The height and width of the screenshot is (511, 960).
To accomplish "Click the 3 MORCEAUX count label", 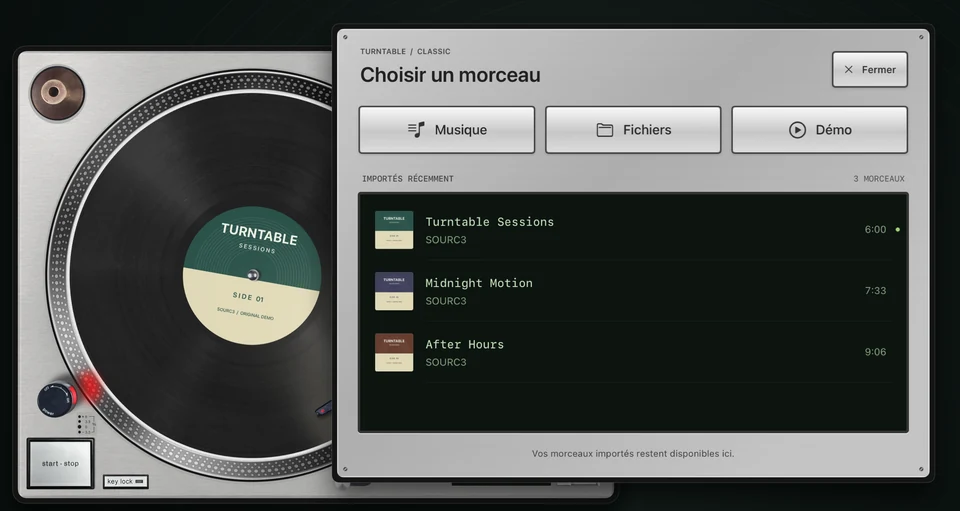I will tap(879, 179).
